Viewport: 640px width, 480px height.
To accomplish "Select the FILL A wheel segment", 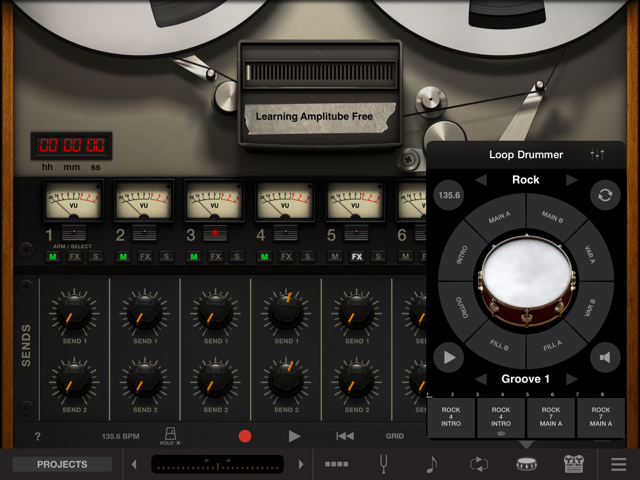I will (x=553, y=346).
